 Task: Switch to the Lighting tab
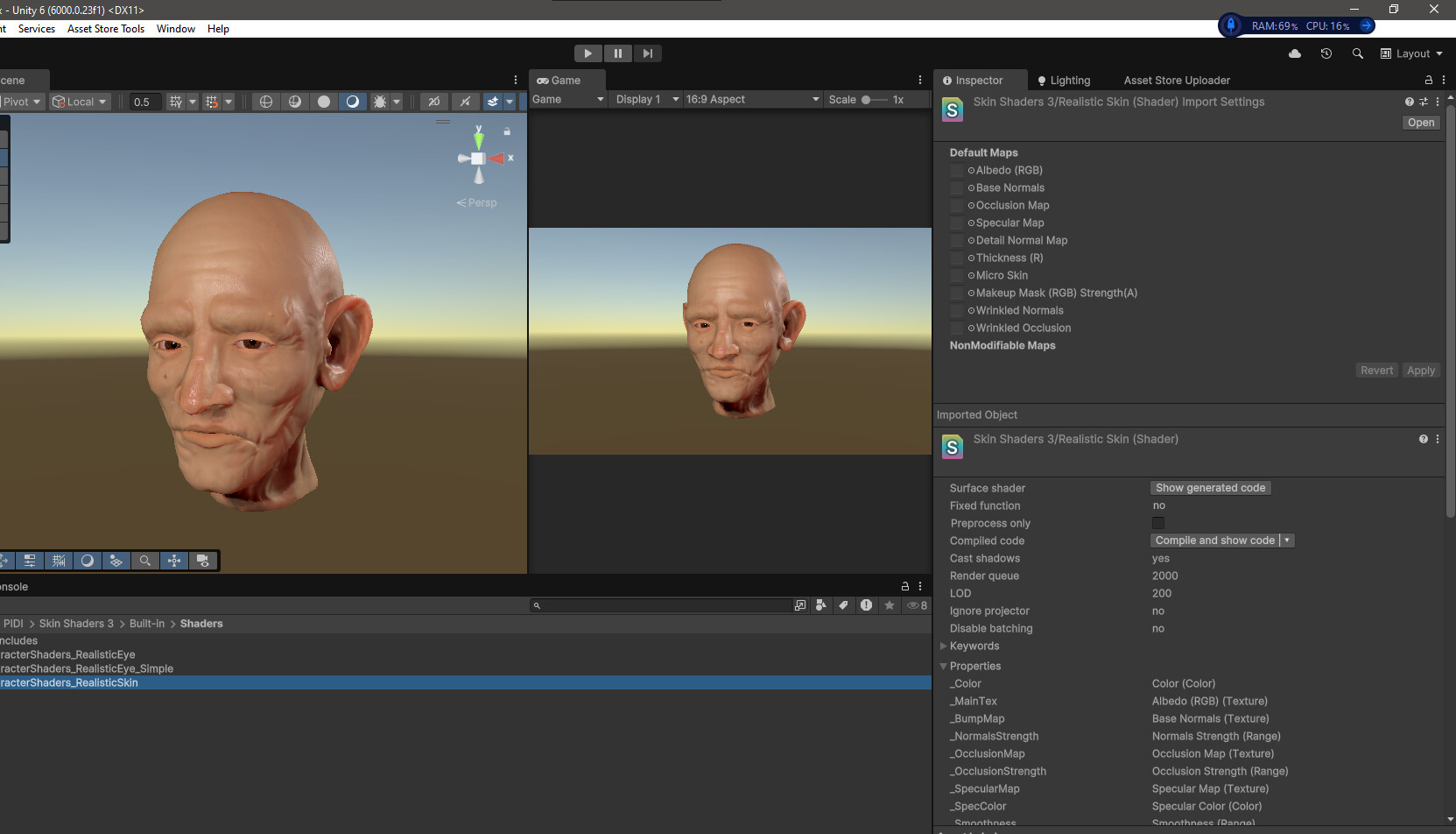coord(1069,80)
